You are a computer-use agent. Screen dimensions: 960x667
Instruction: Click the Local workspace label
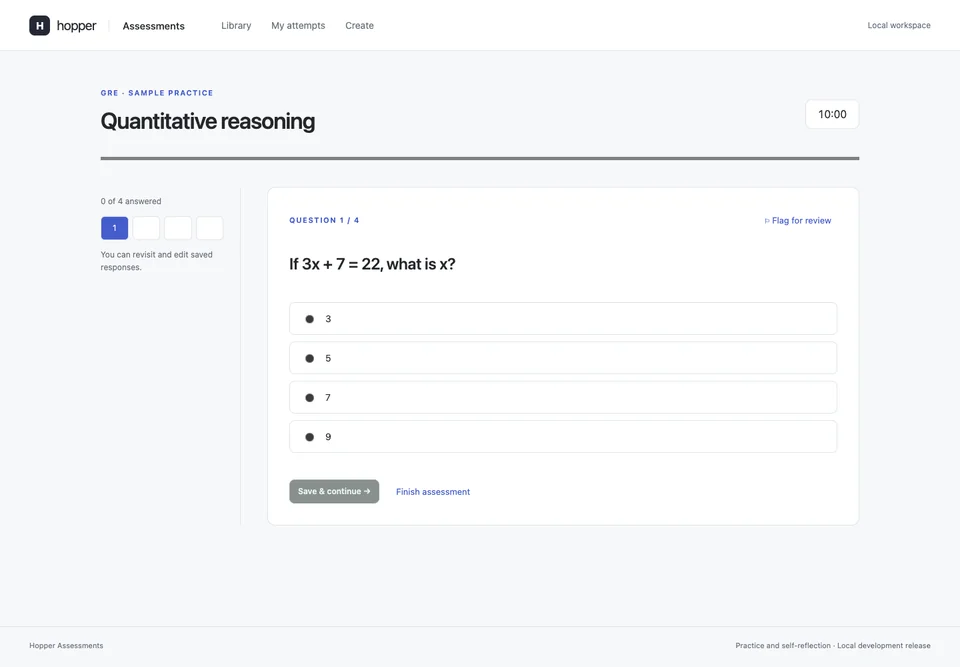tap(899, 25)
